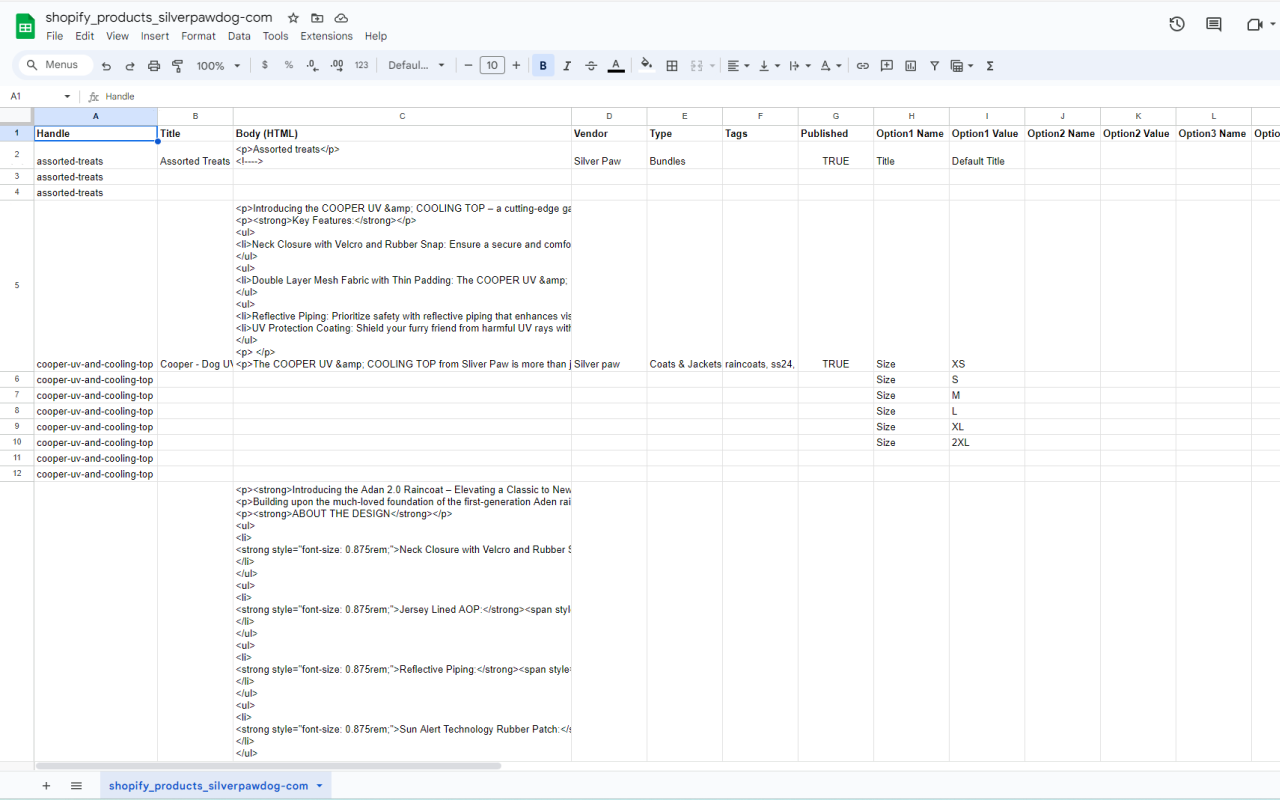Click the font size input field

[x=492, y=66]
